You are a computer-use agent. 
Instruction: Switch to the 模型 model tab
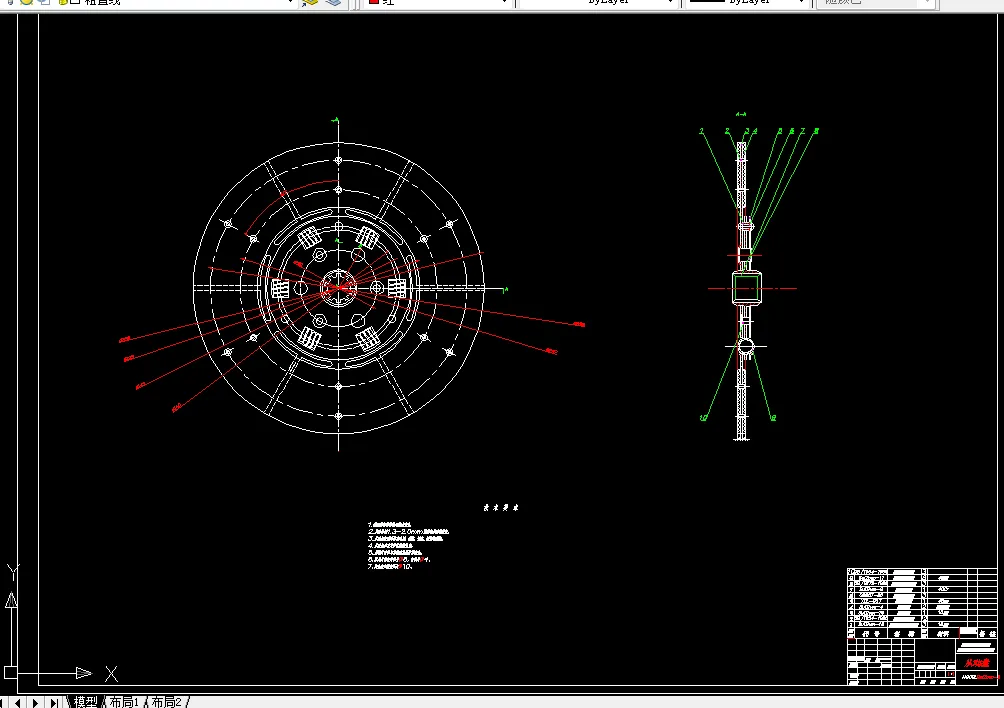(85, 702)
